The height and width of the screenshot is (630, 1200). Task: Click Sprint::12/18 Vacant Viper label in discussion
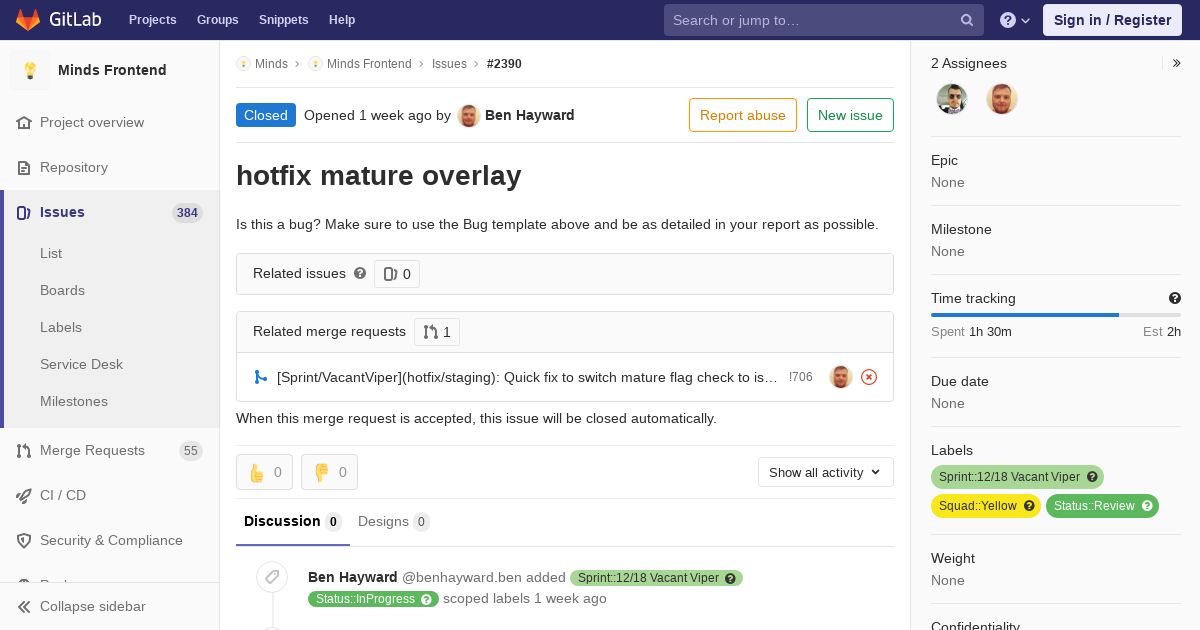[656, 578]
